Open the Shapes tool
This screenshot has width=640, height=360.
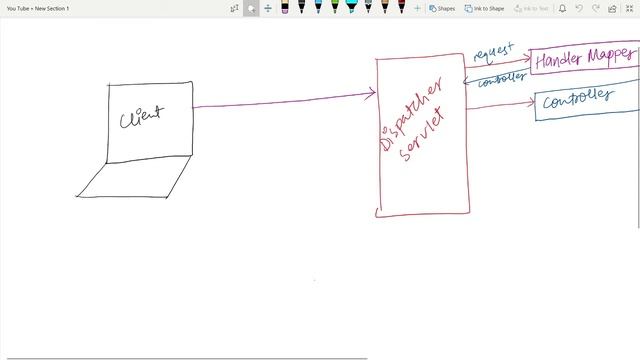(442, 8)
